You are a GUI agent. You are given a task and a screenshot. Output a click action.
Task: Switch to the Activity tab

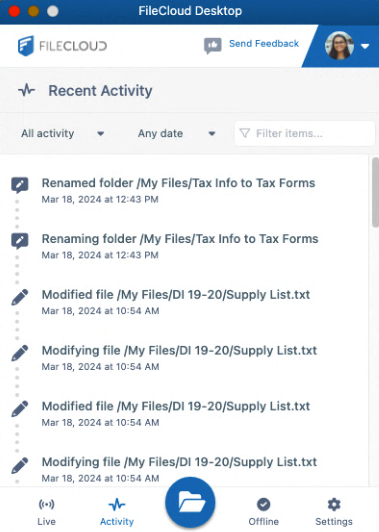tap(117, 511)
